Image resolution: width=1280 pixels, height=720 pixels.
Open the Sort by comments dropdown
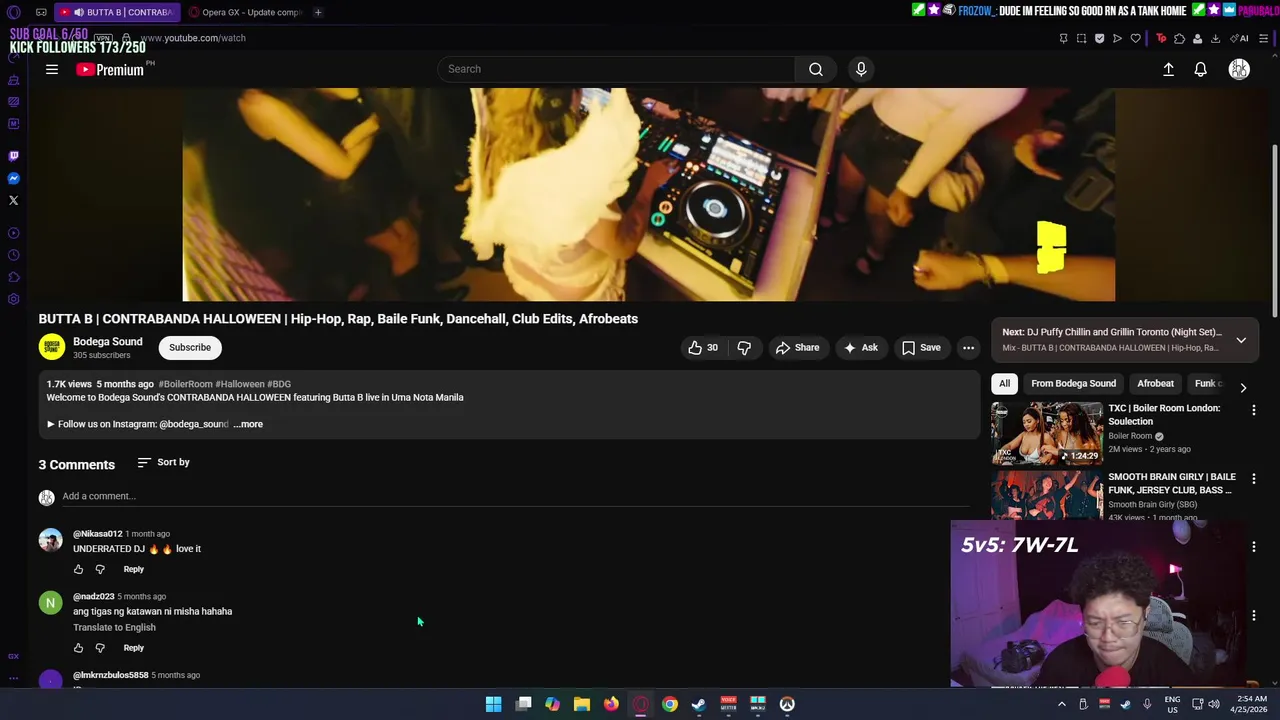tap(163, 462)
